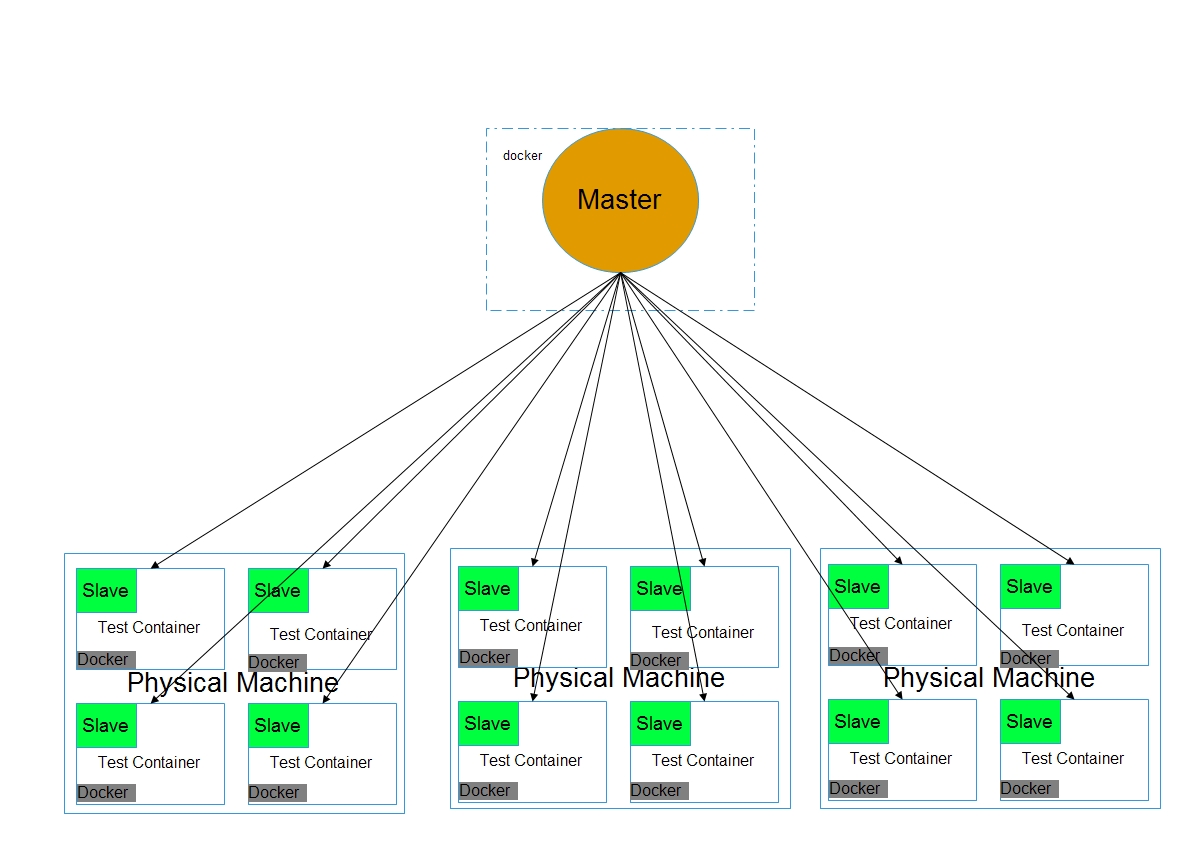Select "Test Container" text in middle machine's lower-right container
This screenshot has height=841, width=1189.
(x=703, y=760)
